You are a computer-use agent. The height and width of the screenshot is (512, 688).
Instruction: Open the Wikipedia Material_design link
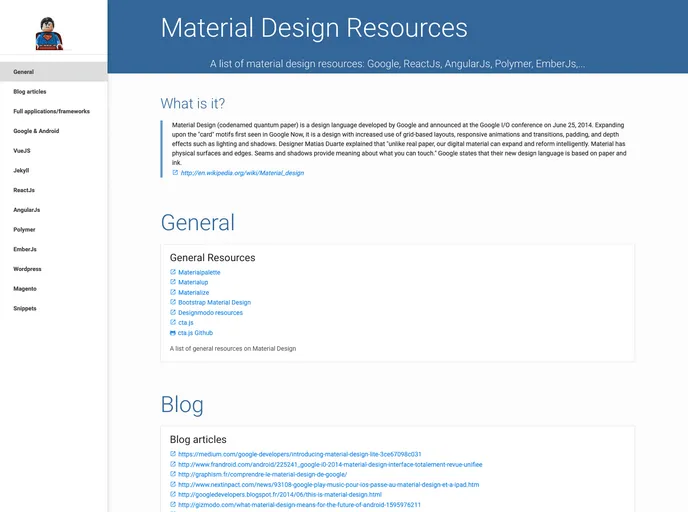[x=242, y=173]
